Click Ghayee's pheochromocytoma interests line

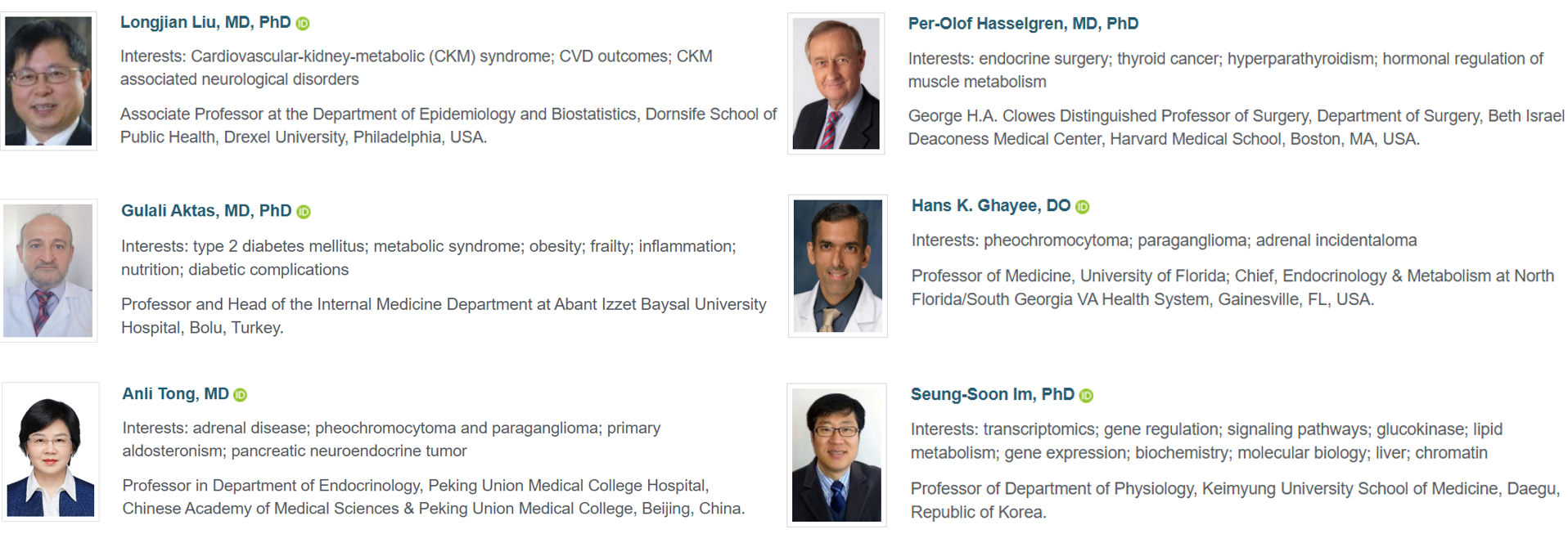[x=1165, y=240]
